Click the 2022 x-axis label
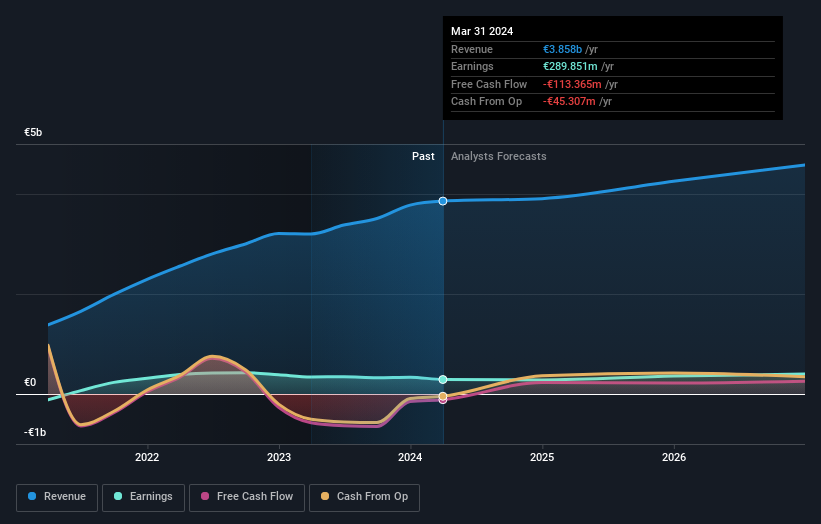Viewport: 821px width, 524px height. point(147,457)
